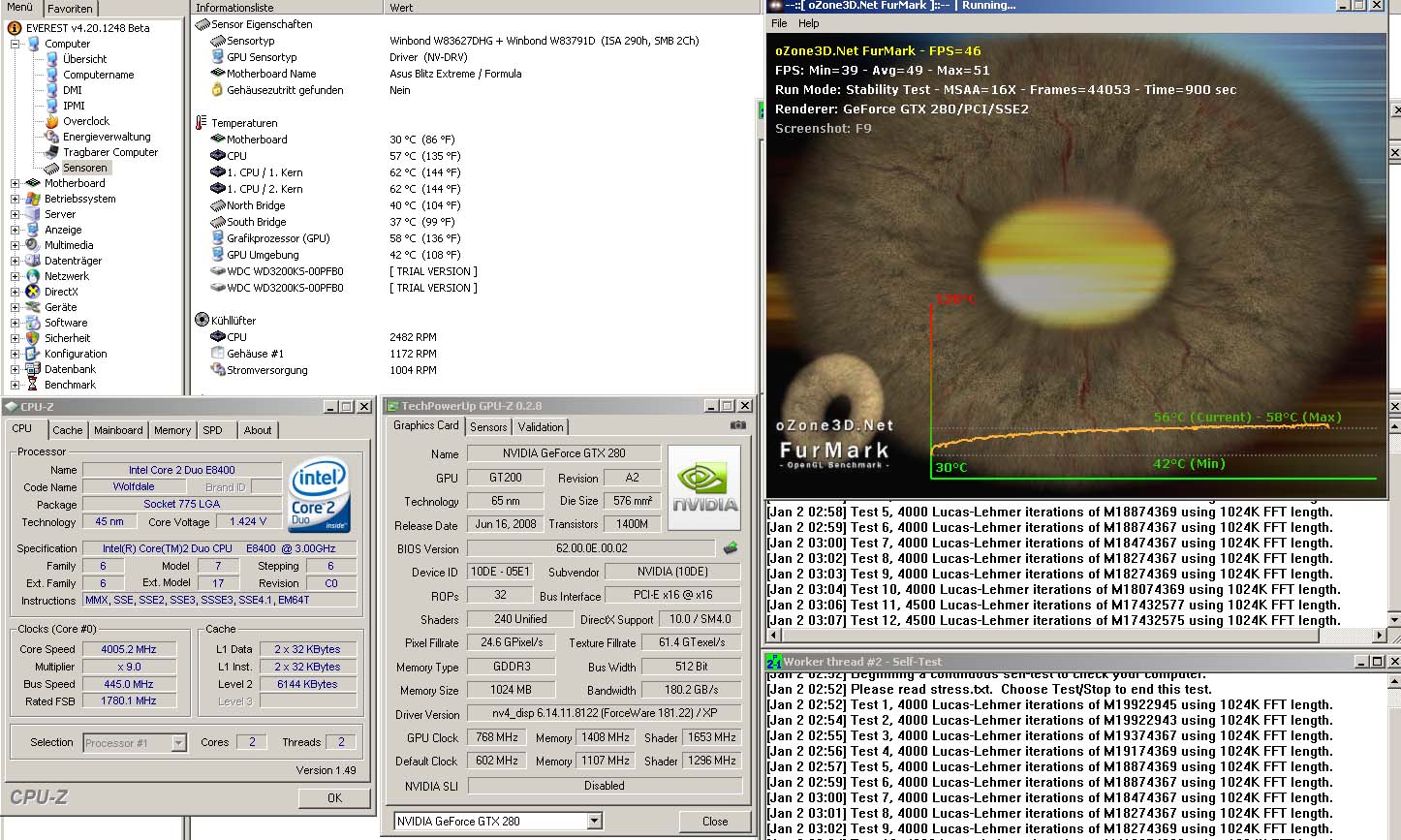Click the Netzwerk globe icon

(x=33, y=276)
